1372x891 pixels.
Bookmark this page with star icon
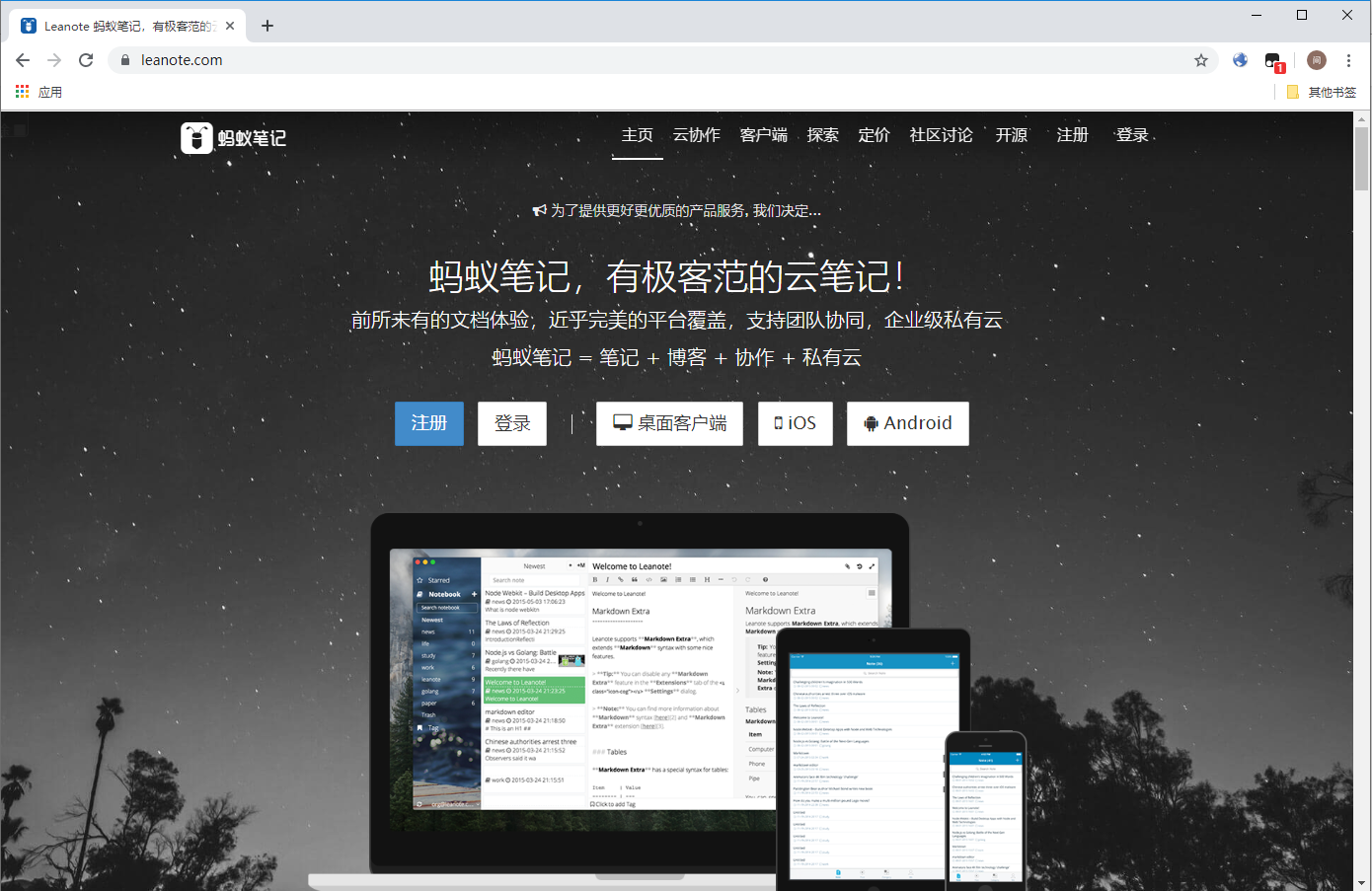(x=1201, y=60)
